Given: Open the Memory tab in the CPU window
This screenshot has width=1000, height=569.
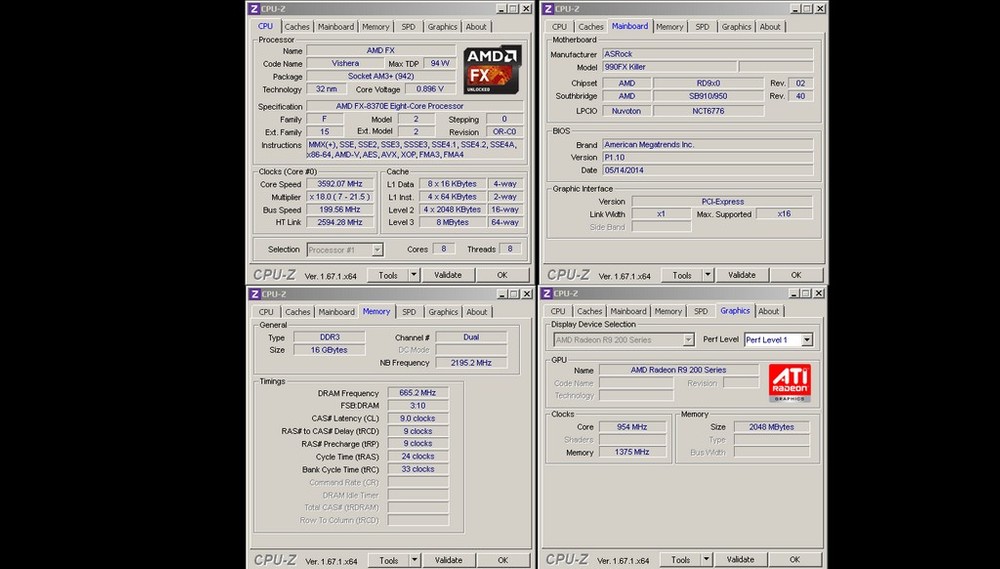Looking at the screenshot, I should pyautogui.click(x=376, y=27).
